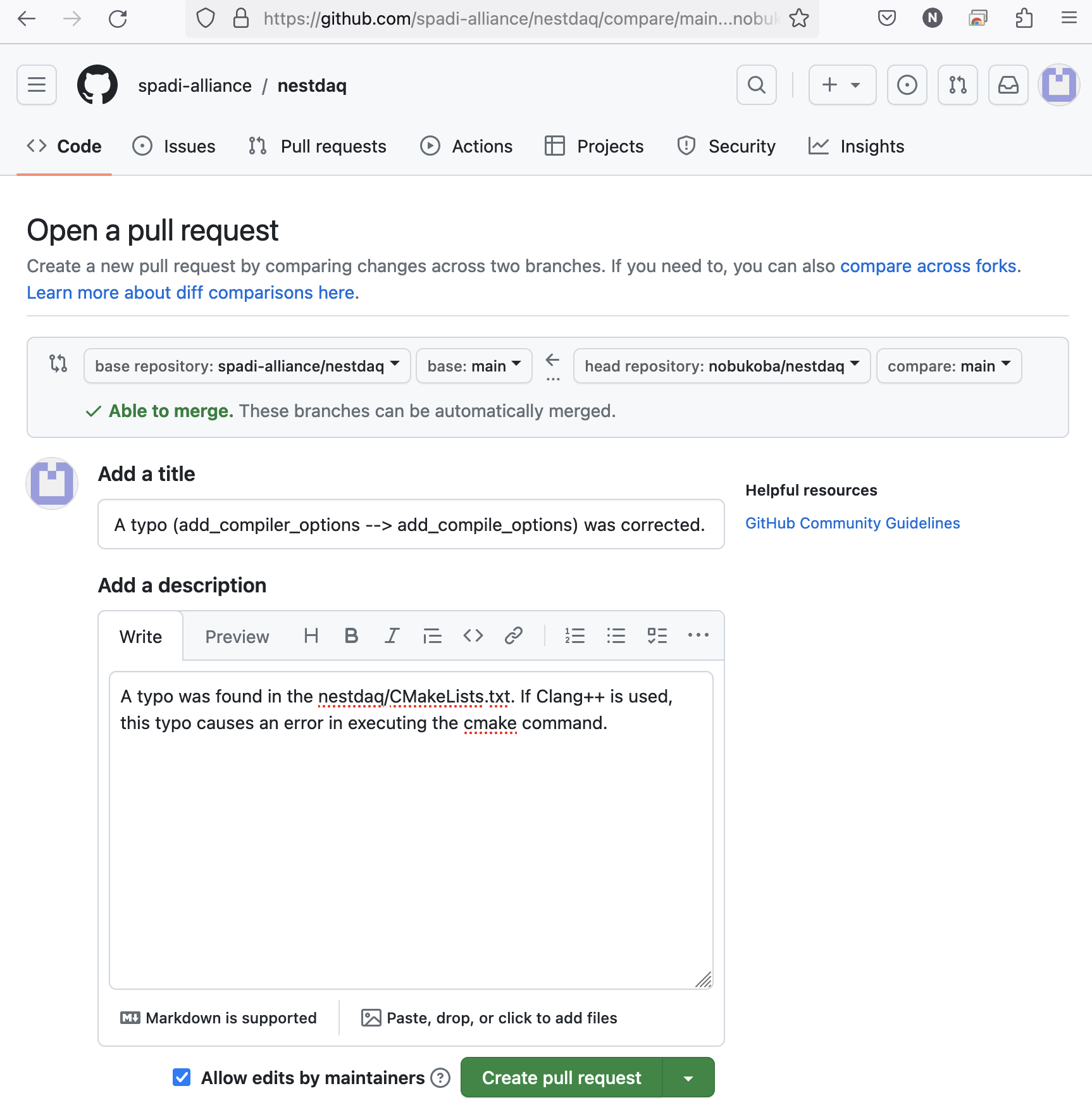Click the Italic formatting icon
Viewport: 1092px width, 1105px height.
click(392, 635)
